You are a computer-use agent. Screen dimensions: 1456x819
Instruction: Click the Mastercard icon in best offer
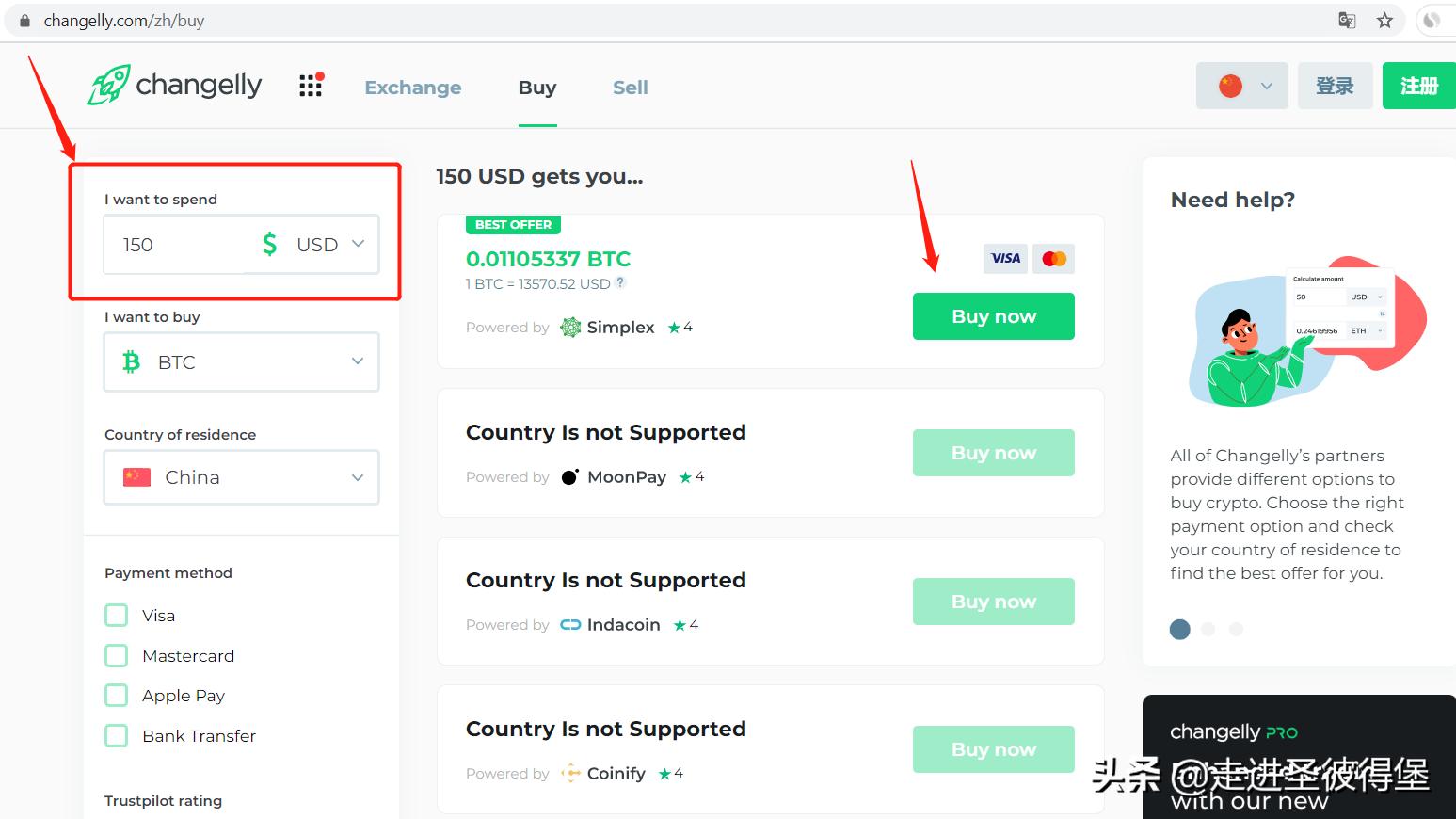click(1054, 259)
